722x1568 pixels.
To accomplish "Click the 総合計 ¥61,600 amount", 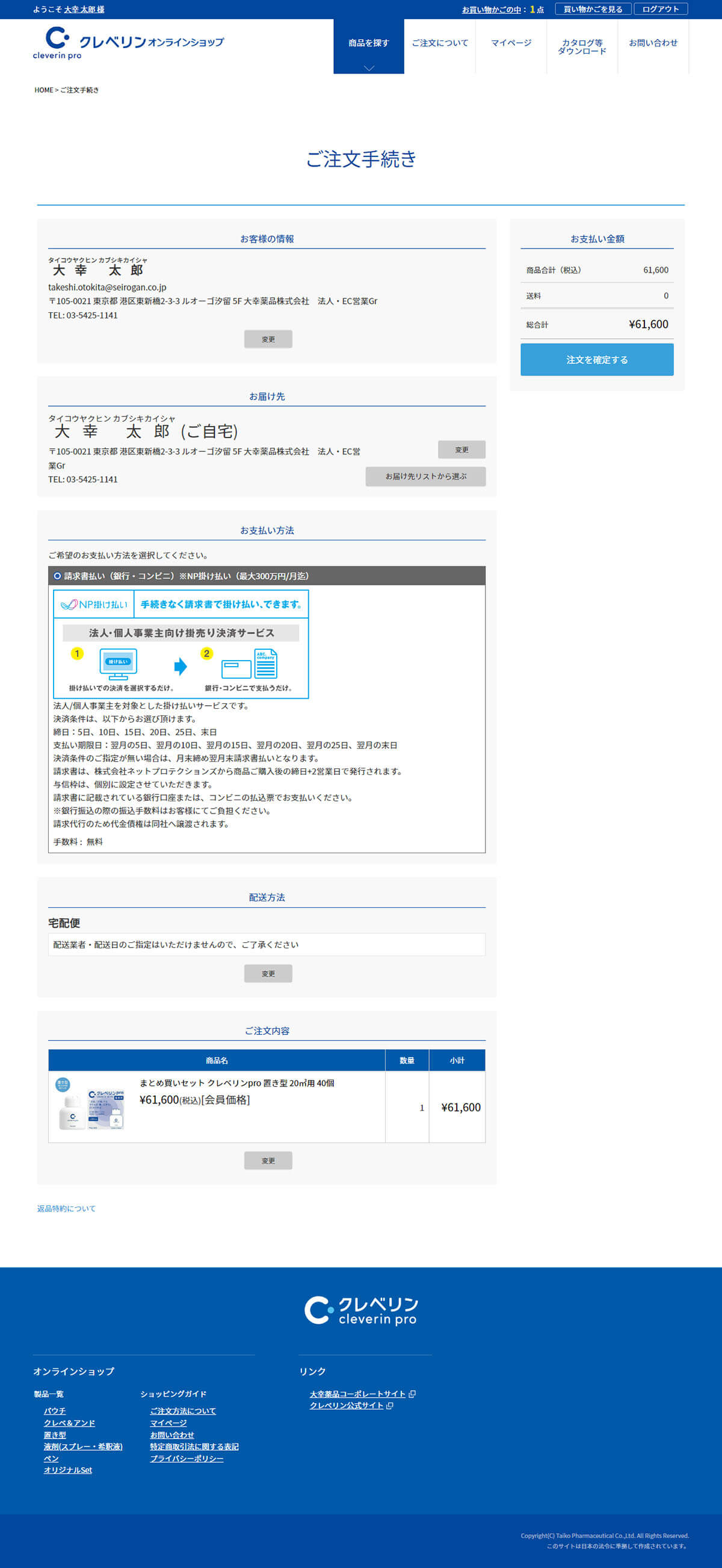I will [649, 324].
